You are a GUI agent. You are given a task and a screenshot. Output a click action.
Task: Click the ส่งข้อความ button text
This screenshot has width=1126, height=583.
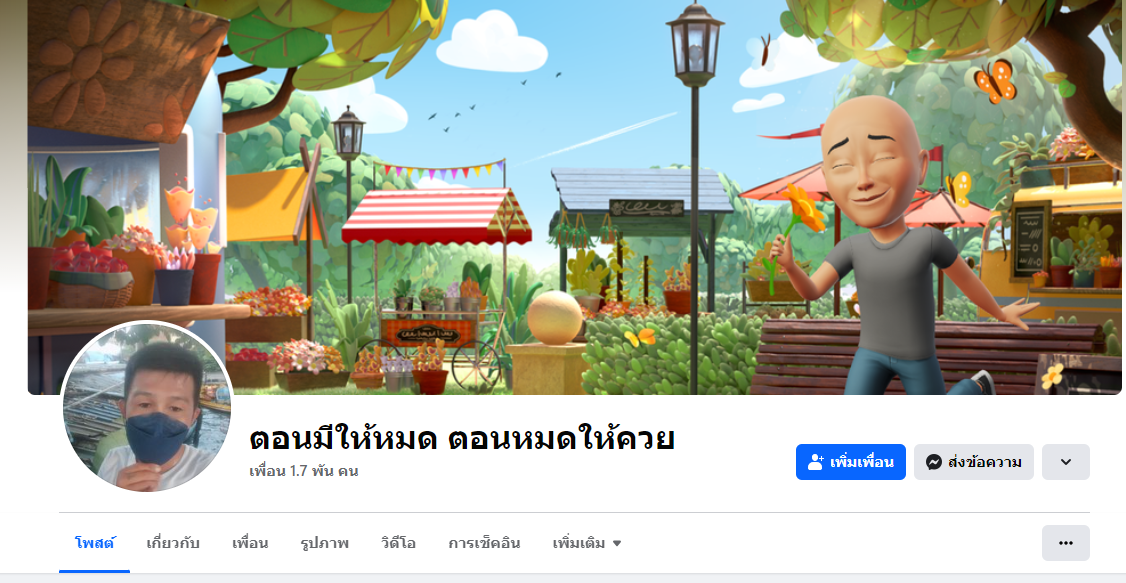point(985,462)
